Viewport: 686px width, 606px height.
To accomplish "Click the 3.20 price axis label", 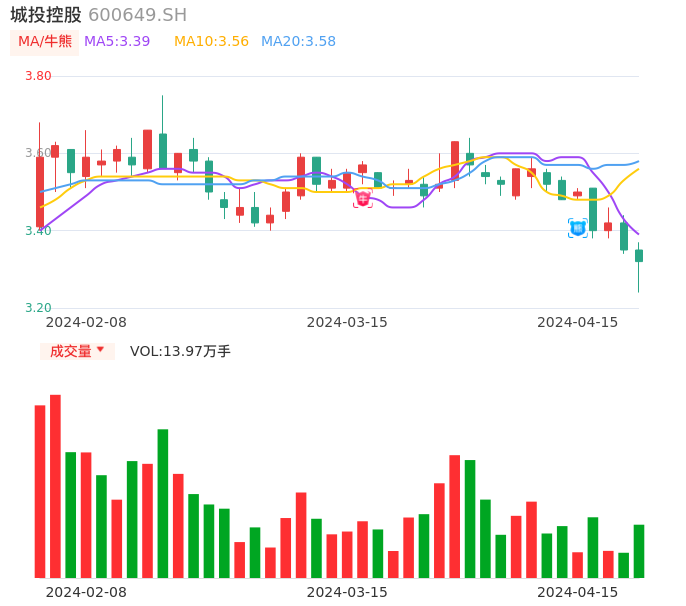I will click(38, 308).
